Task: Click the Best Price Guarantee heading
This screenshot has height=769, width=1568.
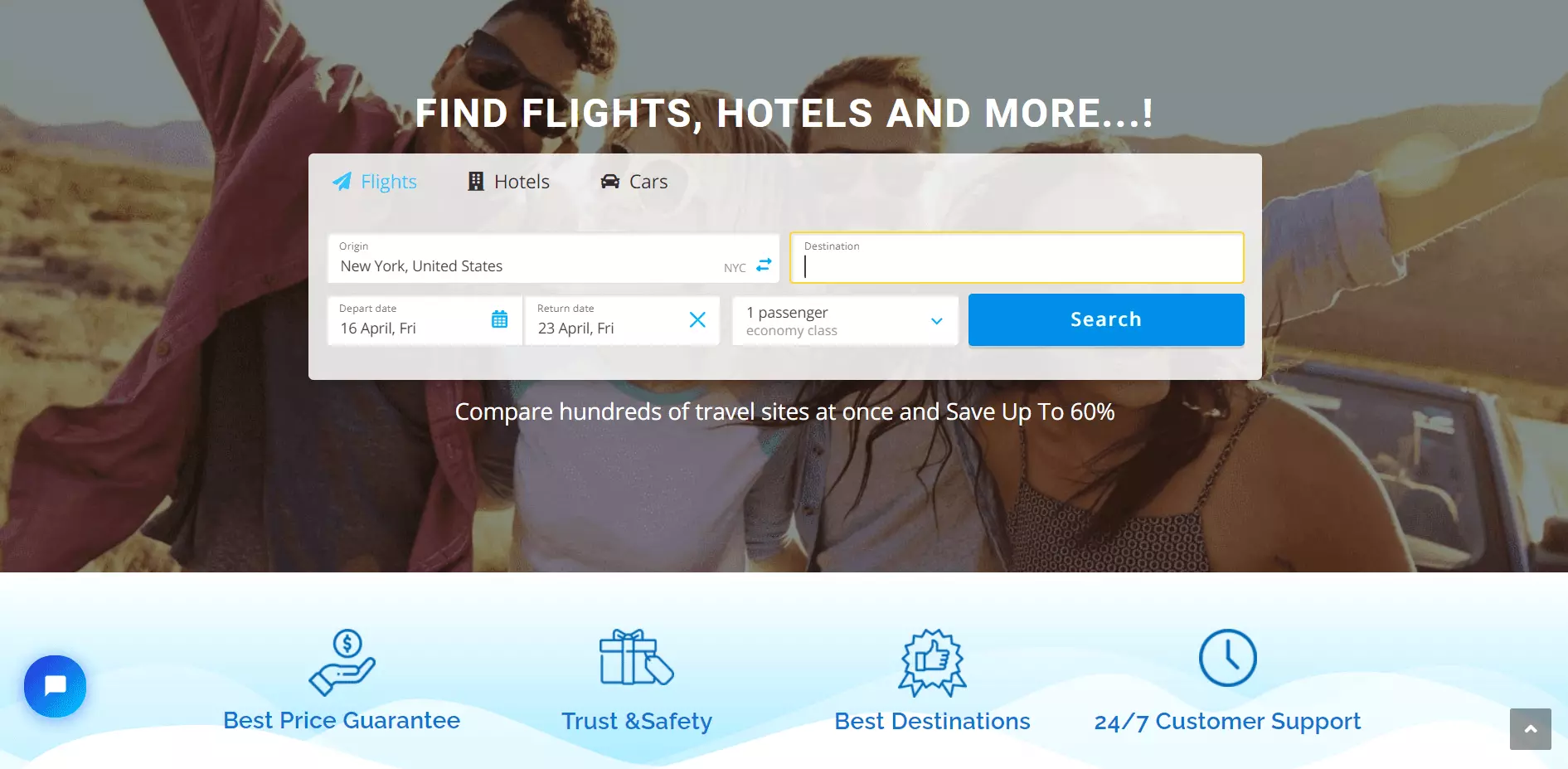Action: pos(342,720)
